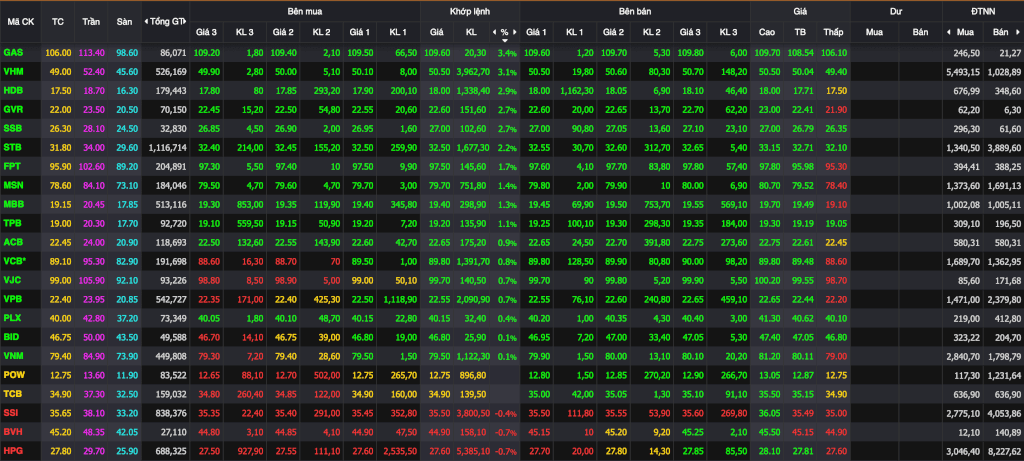
Task: Click the Mua header under Dư
Action: pyautogui.click(x=874, y=31)
